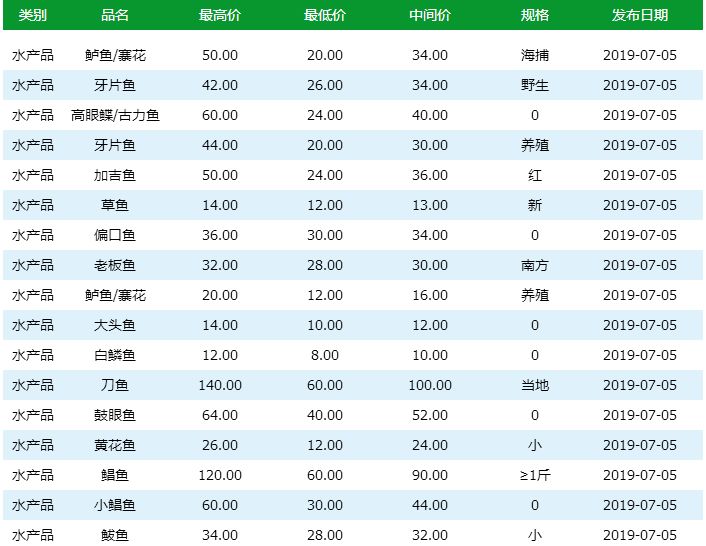The height and width of the screenshot is (546, 706).
Task: Click the 16.00 middle price cell
Action: [x=430, y=295]
